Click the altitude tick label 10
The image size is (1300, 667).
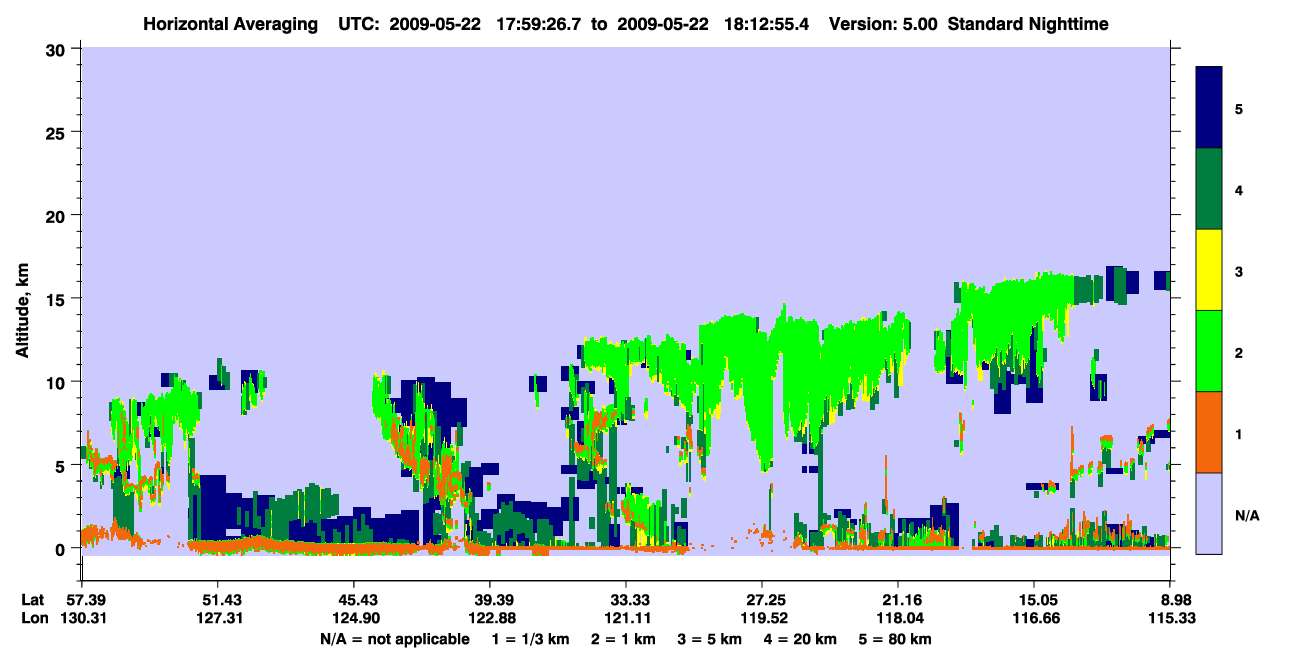click(57, 381)
